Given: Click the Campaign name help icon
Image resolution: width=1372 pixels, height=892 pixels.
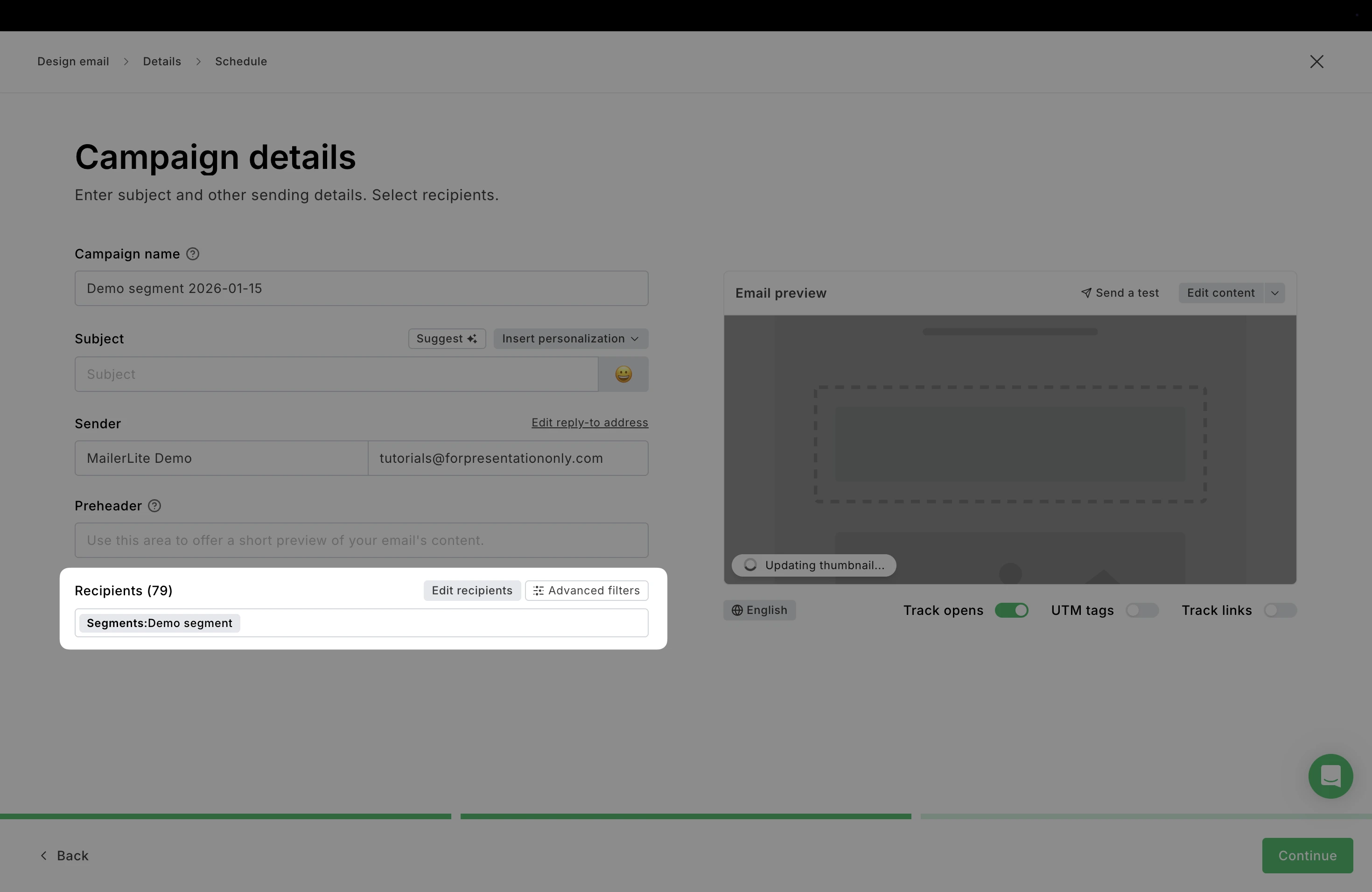Looking at the screenshot, I should tap(193, 254).
